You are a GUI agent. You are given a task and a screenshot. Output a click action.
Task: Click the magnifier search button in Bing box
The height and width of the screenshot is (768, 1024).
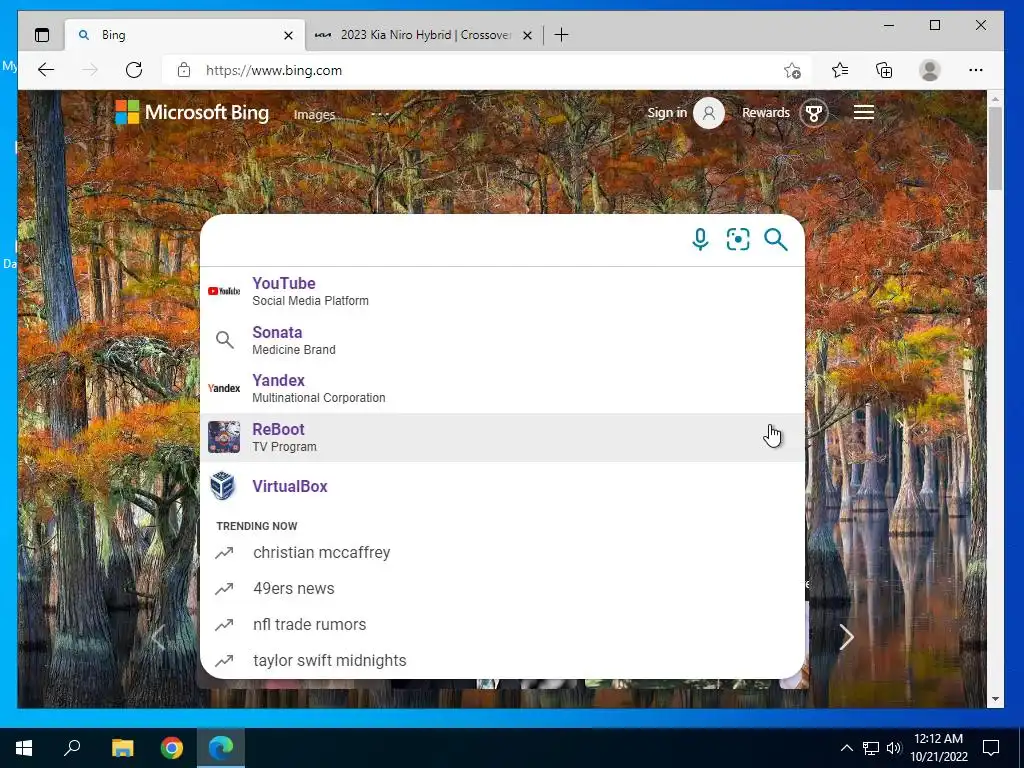coord(776,240)
